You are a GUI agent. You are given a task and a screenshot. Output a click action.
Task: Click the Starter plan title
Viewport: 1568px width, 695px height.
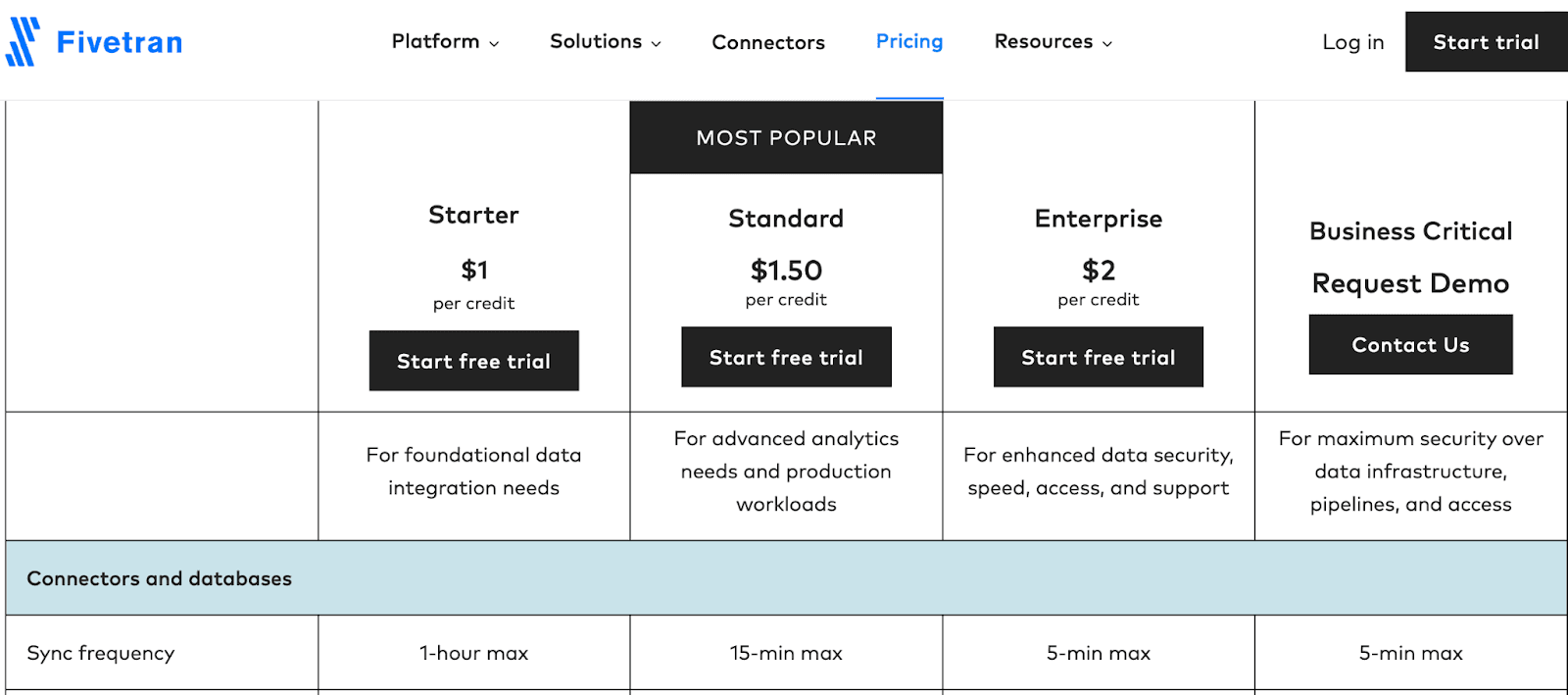[x=473, y=216]
